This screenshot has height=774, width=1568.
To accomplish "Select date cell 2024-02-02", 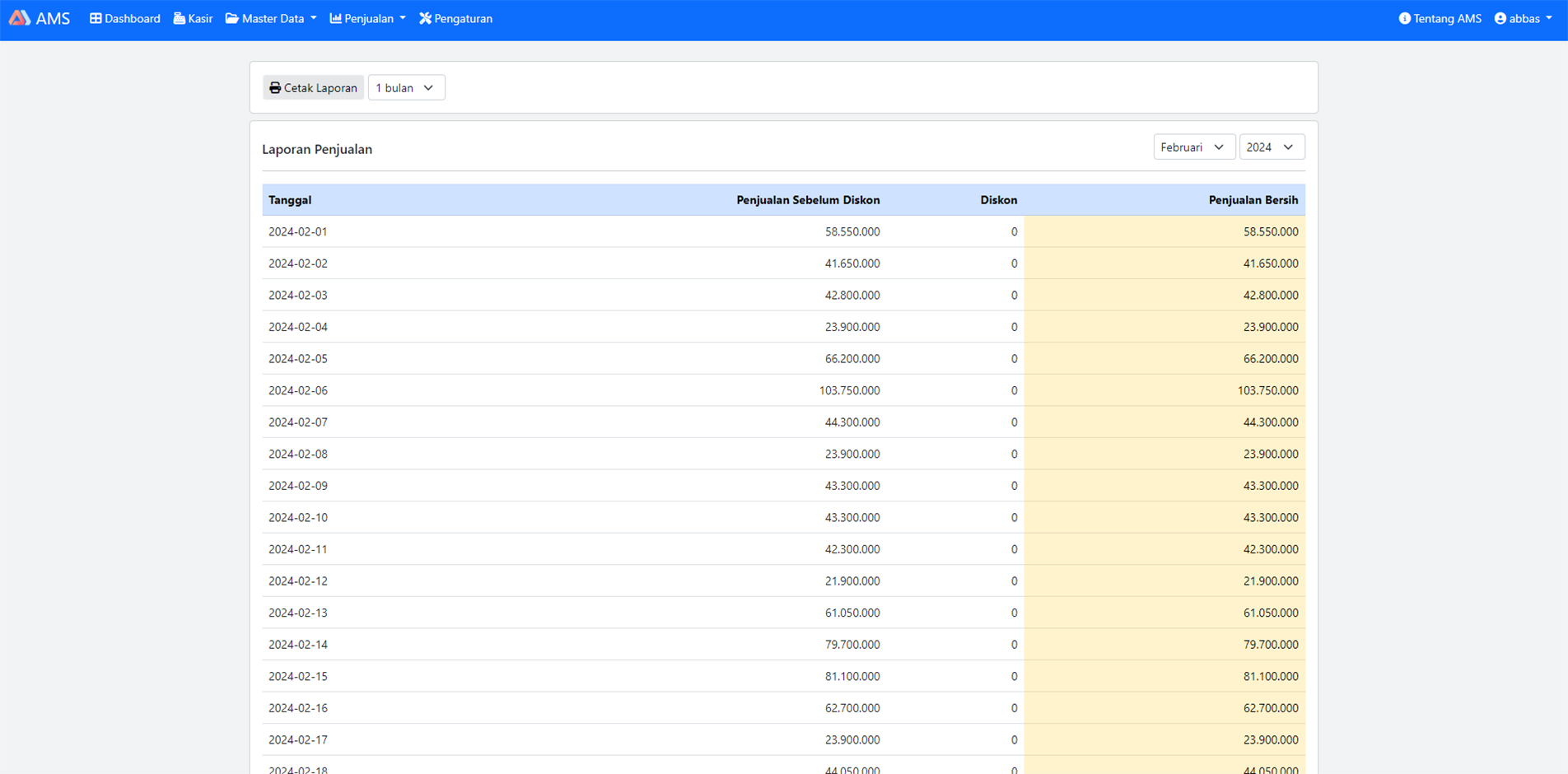I will (x=298, y=263).
